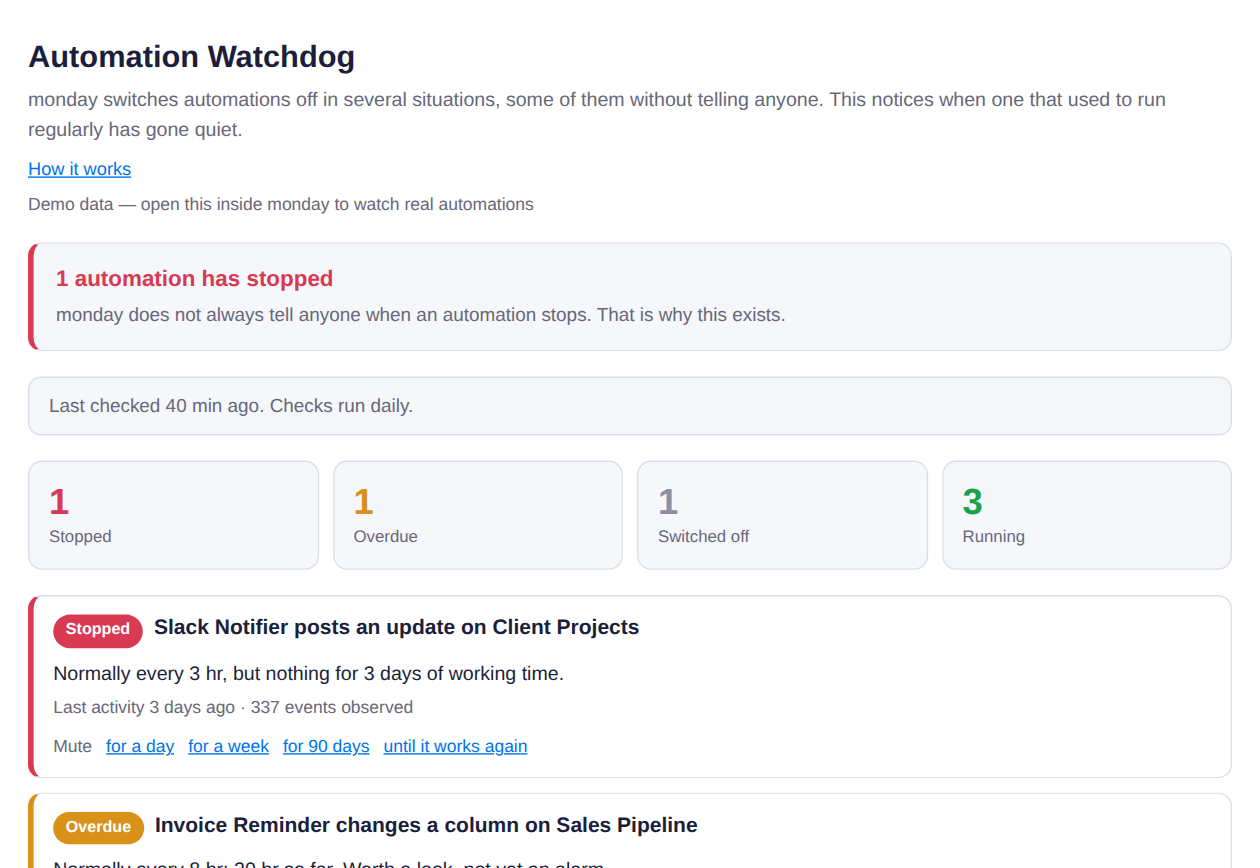Mute Slack Notifier for a week

click(228, 746)
